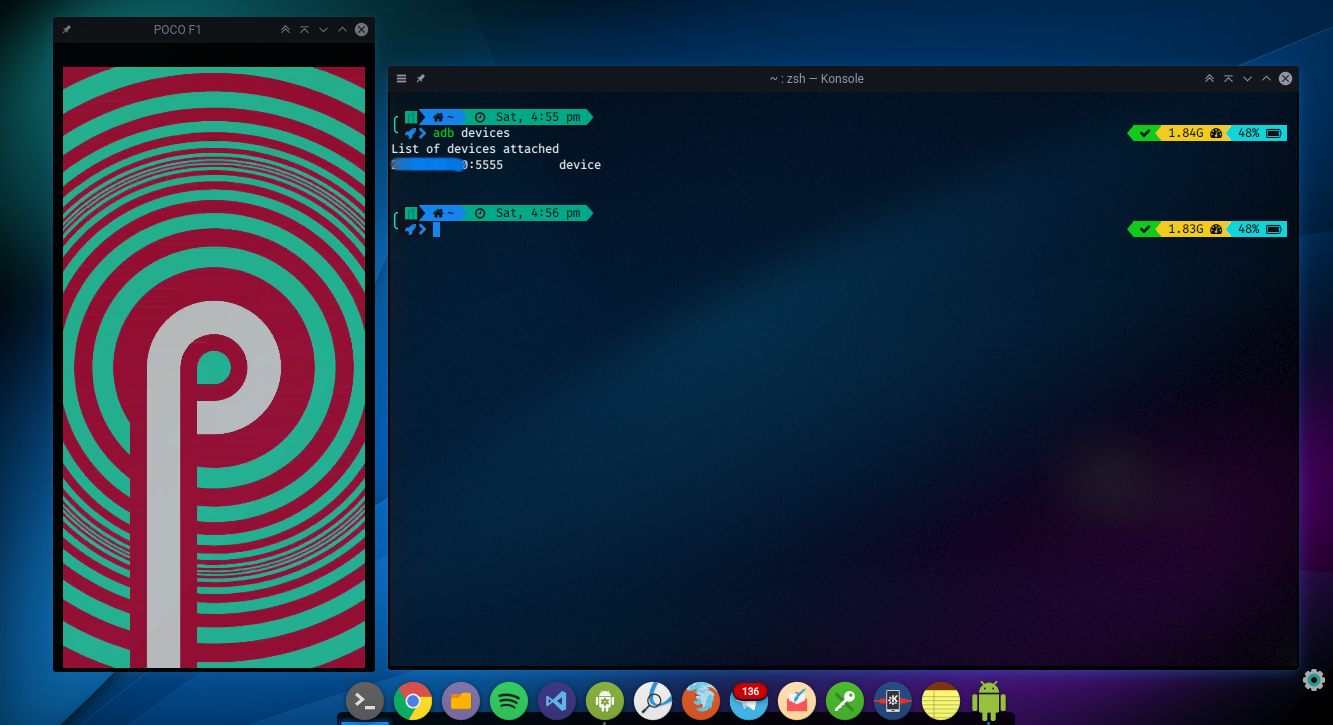This screenshot has height=725, width=1333.
Task: Toggle keep-above for the Konsole window
Action: (x=1228, y=79)
